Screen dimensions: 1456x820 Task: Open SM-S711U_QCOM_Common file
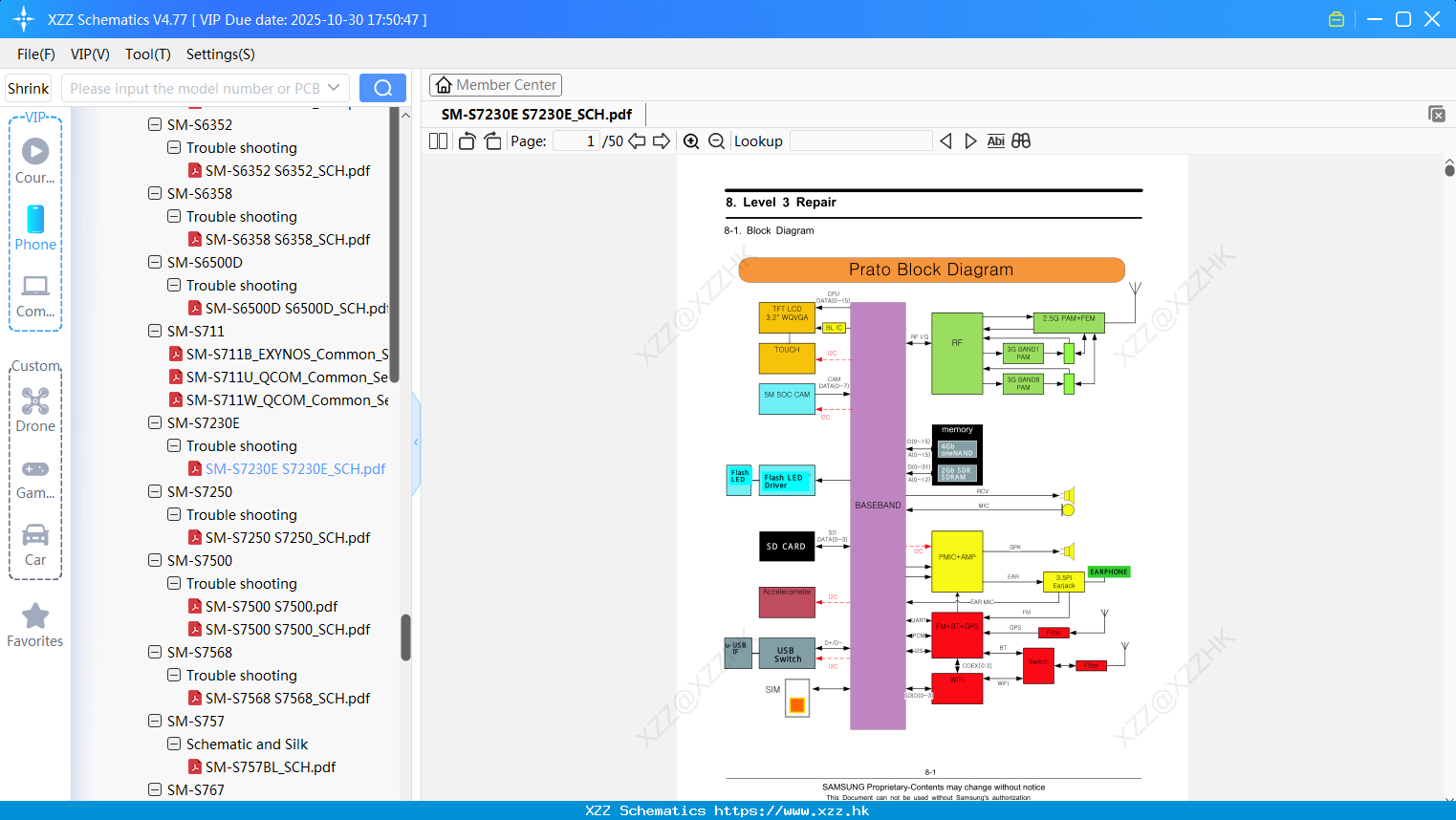[x=287, y=377]
